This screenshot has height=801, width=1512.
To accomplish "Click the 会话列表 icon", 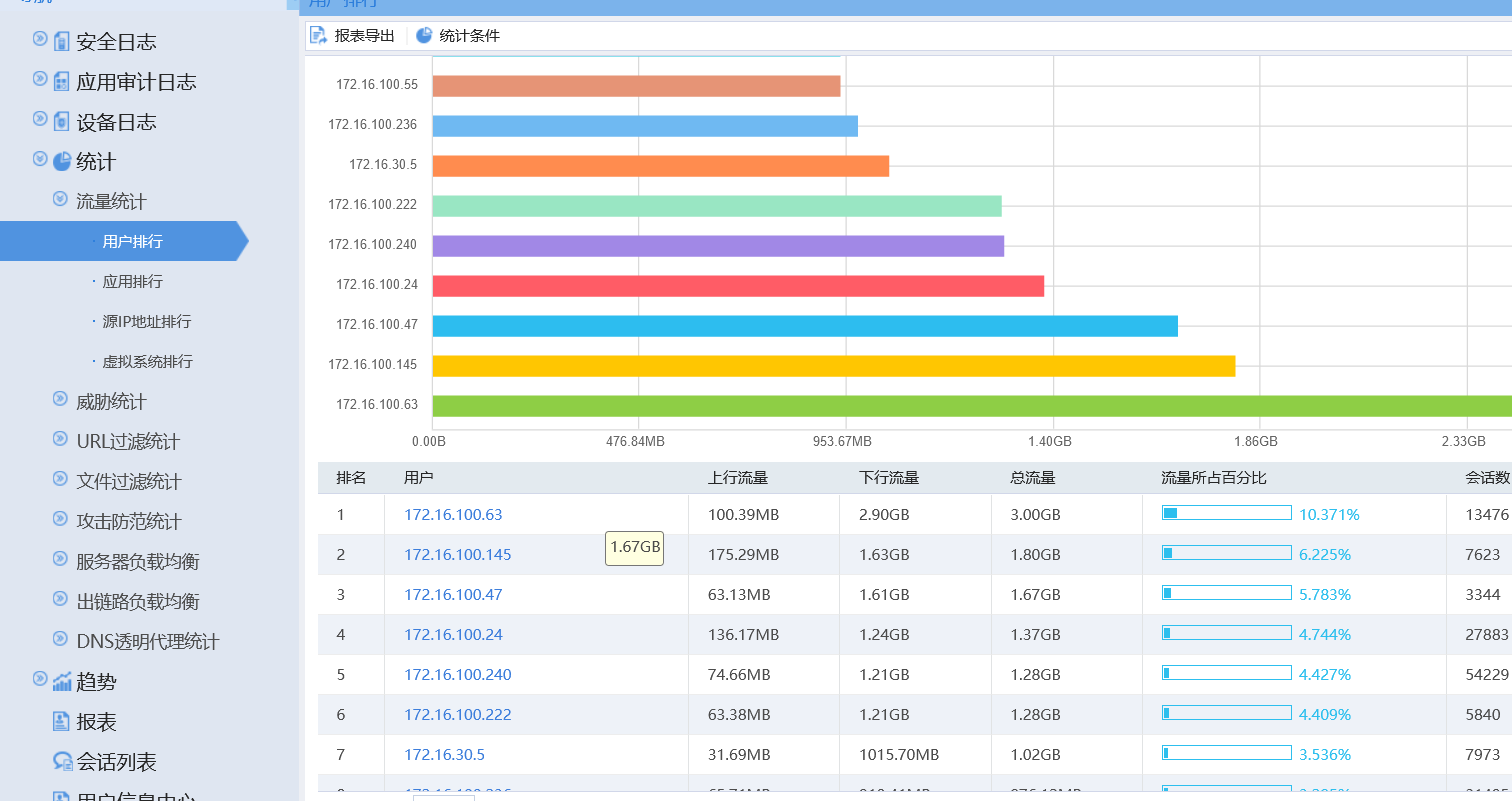I will (x=62, y=762).
